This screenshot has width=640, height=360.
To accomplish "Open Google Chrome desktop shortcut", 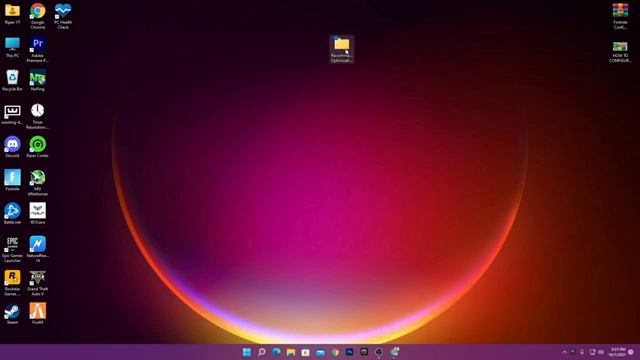I will pyautogui.click(x=38, y=16).
